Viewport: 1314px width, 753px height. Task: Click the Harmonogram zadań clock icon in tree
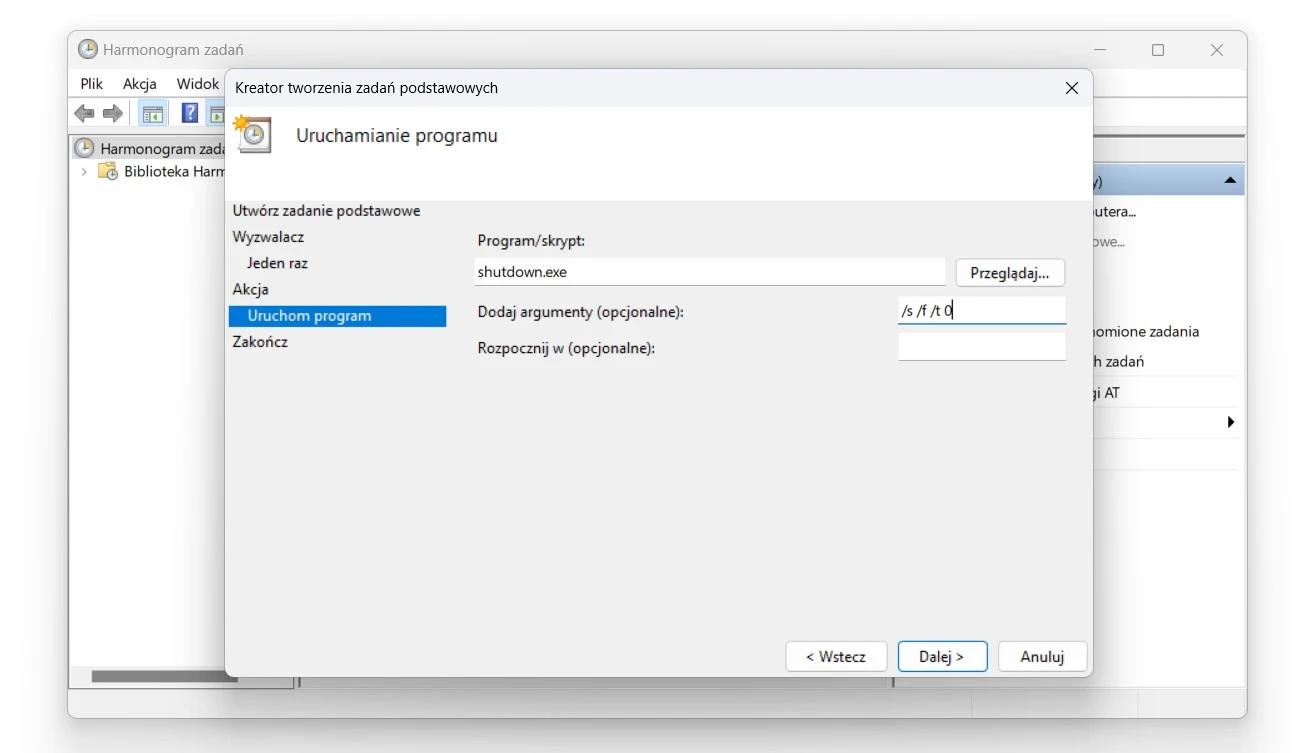point(86,148)
